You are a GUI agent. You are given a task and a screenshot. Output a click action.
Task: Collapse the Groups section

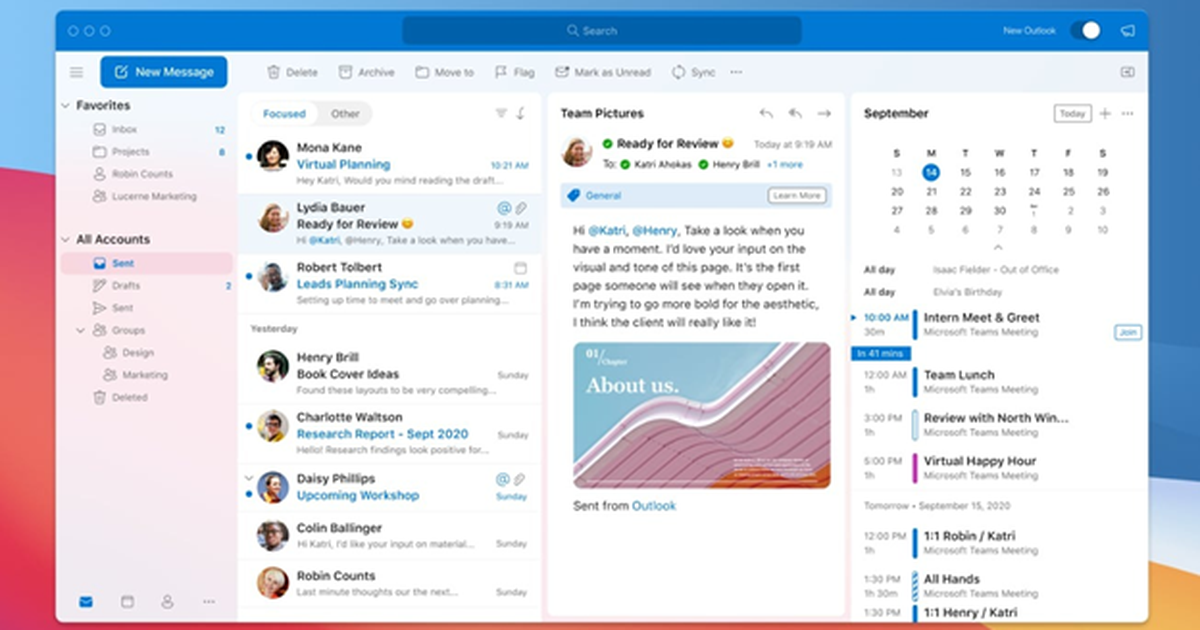82,330
